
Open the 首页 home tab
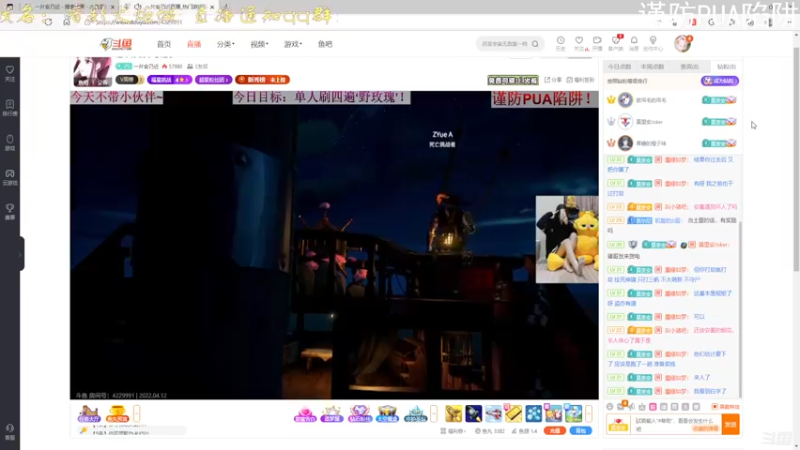pos(164,44)
